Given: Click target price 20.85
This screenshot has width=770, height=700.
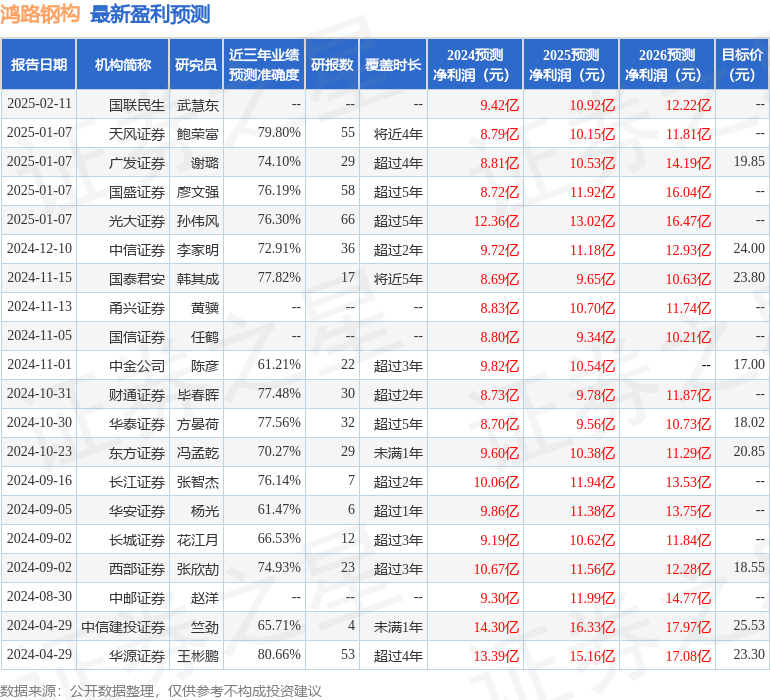Looking at the screenshot, I should pos(749,451).
